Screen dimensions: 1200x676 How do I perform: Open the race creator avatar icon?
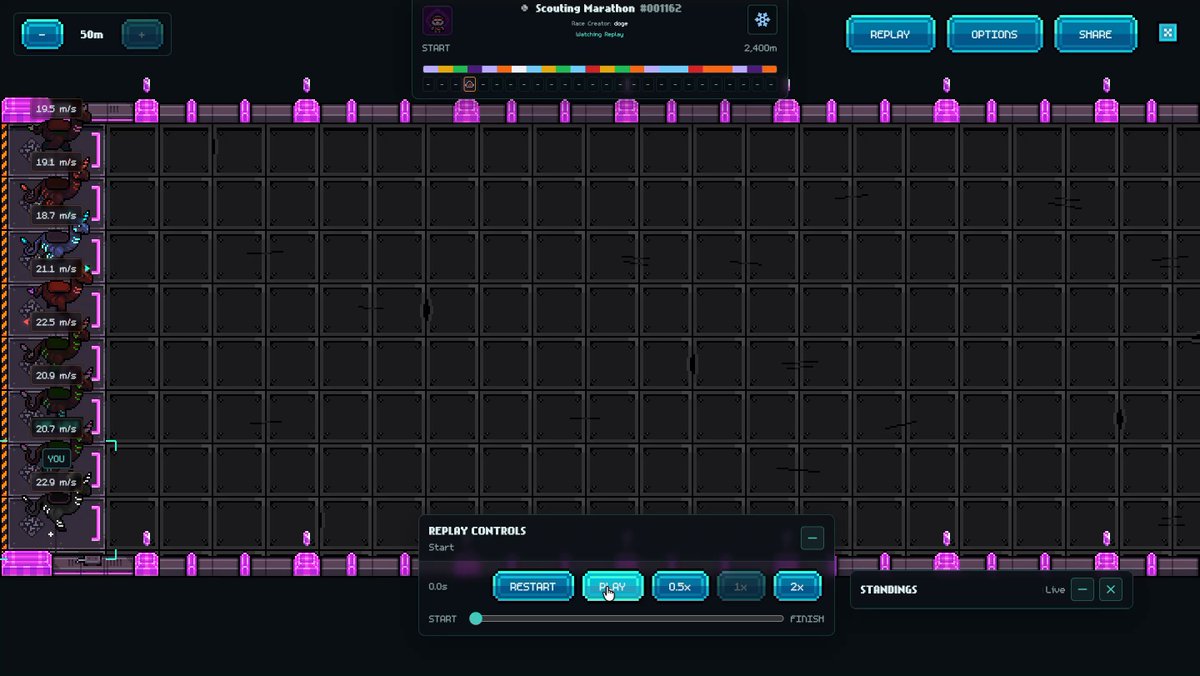click(437, 20)
